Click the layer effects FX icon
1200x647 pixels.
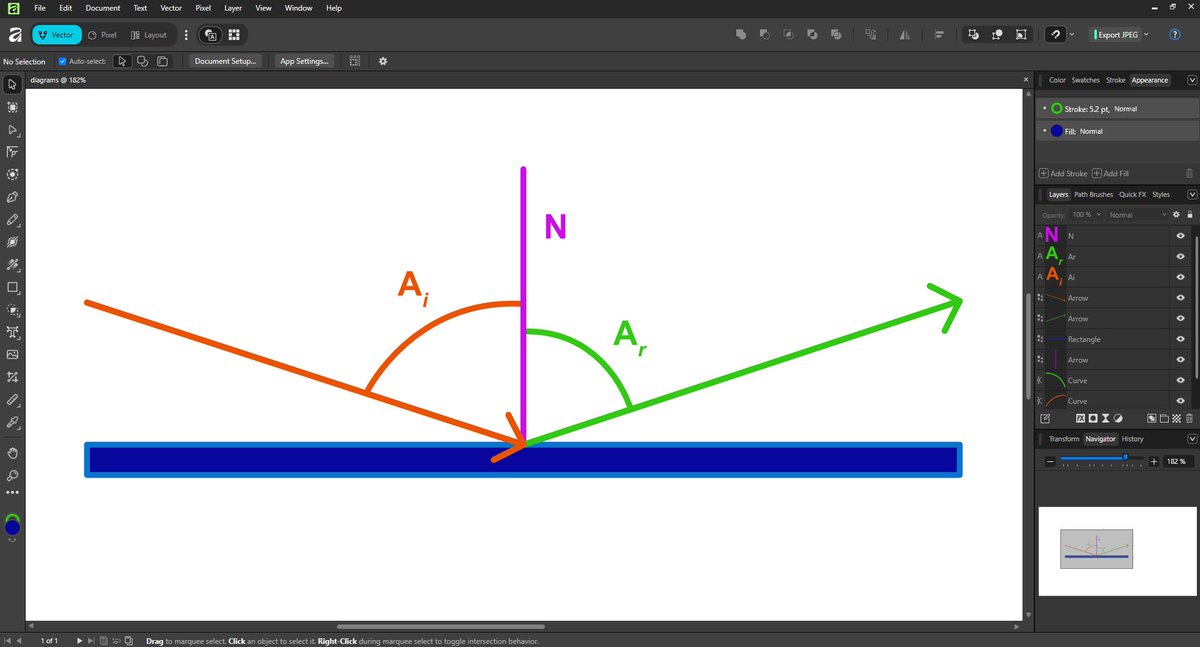[1080, 418]
